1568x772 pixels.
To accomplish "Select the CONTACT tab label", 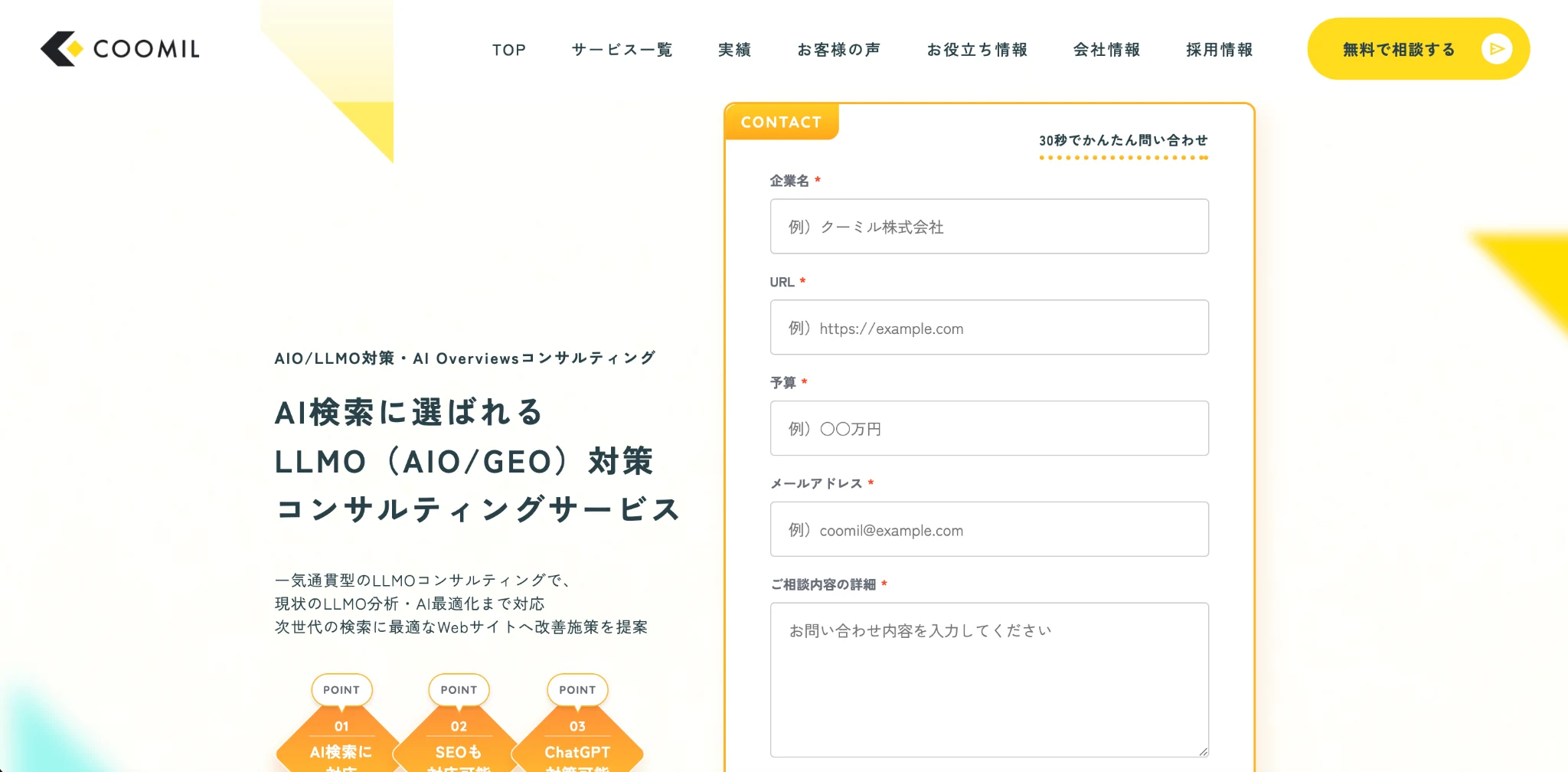I will click(781, 122).
